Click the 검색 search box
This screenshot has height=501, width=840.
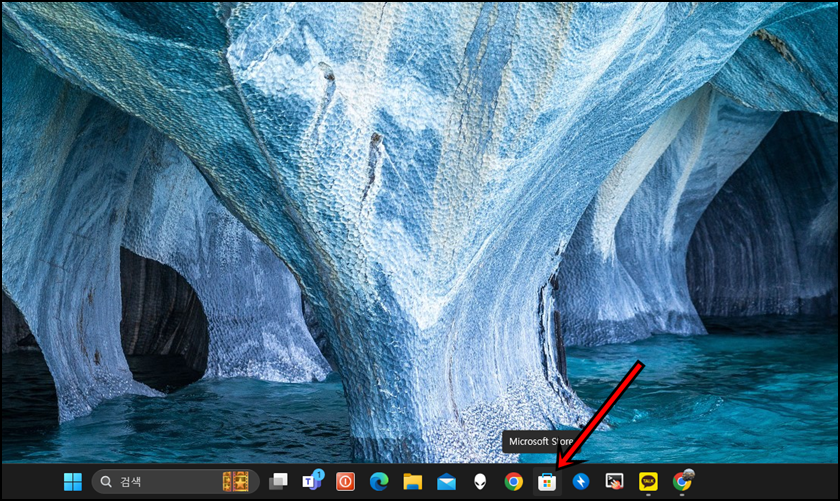coord(175,482)
